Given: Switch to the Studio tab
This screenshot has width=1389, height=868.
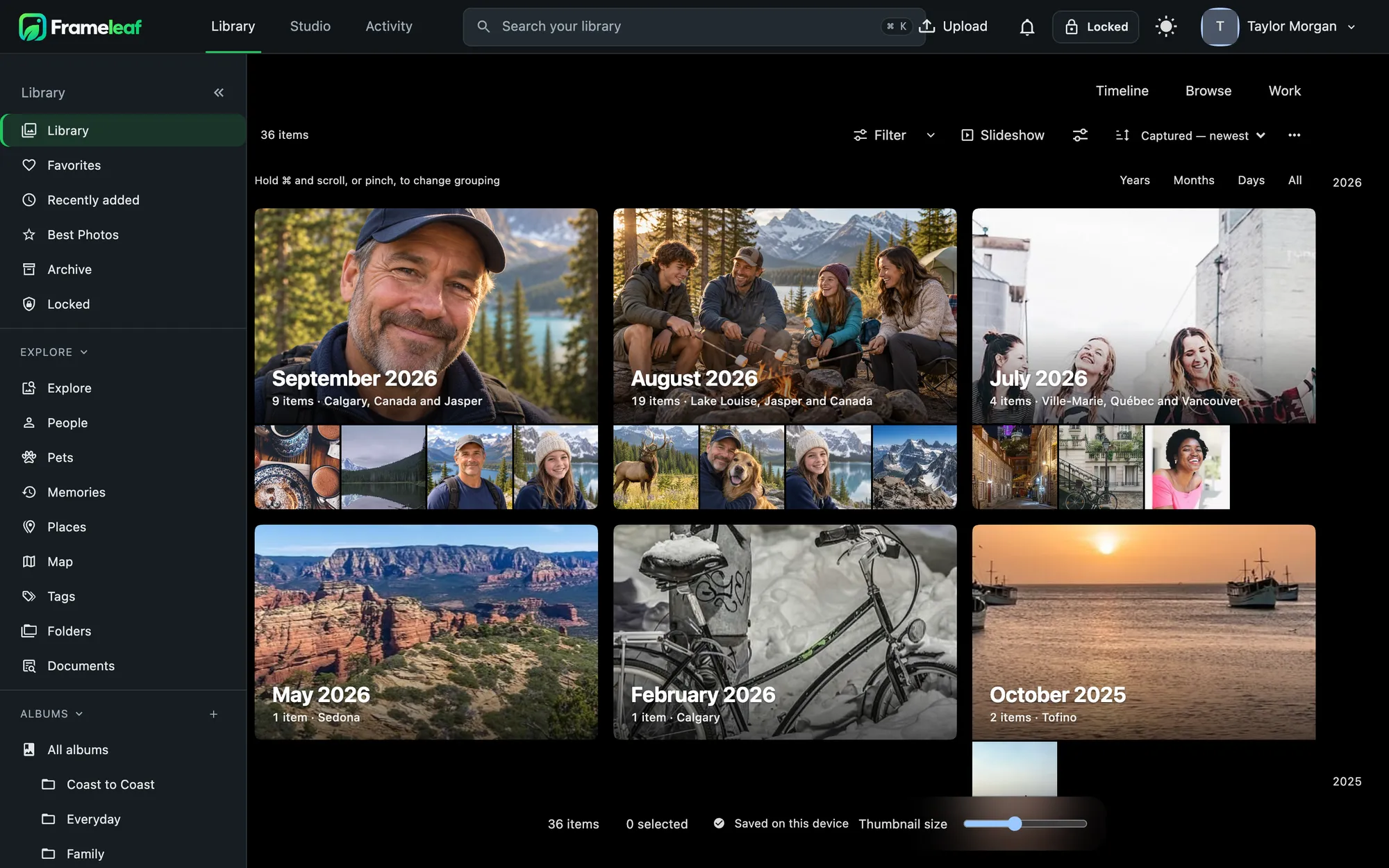Looking at the screenshot, I should (x=310, y=26).
